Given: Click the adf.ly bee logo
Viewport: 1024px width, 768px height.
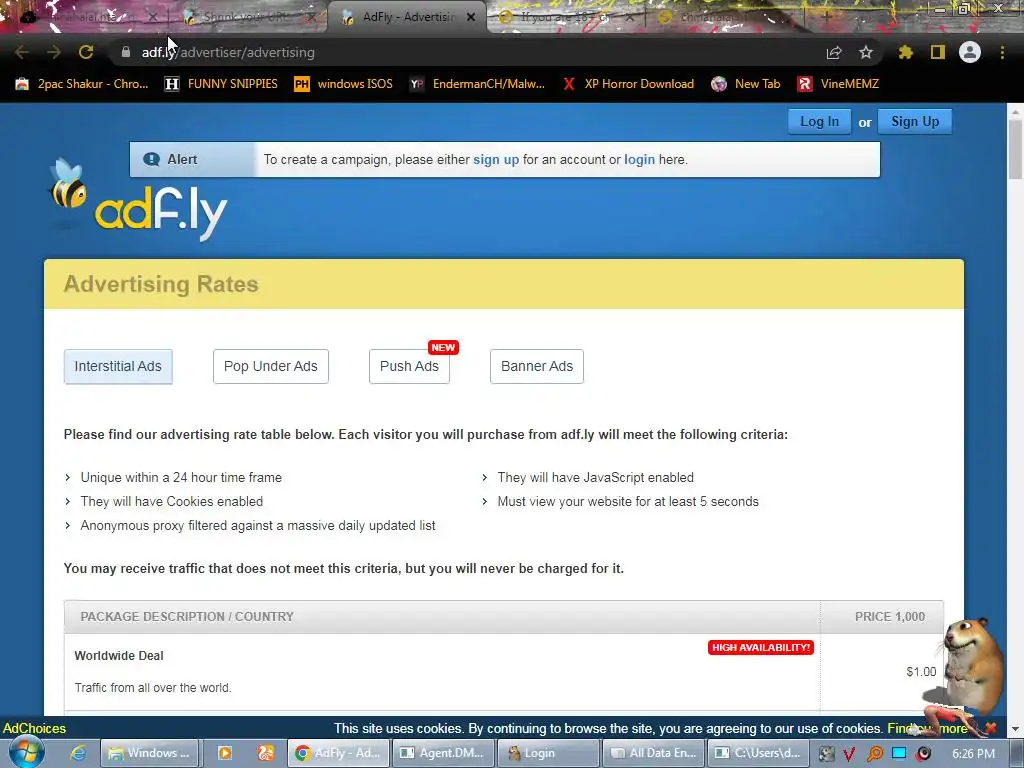Looking at the screenshot, I should [x=137, y=200].
